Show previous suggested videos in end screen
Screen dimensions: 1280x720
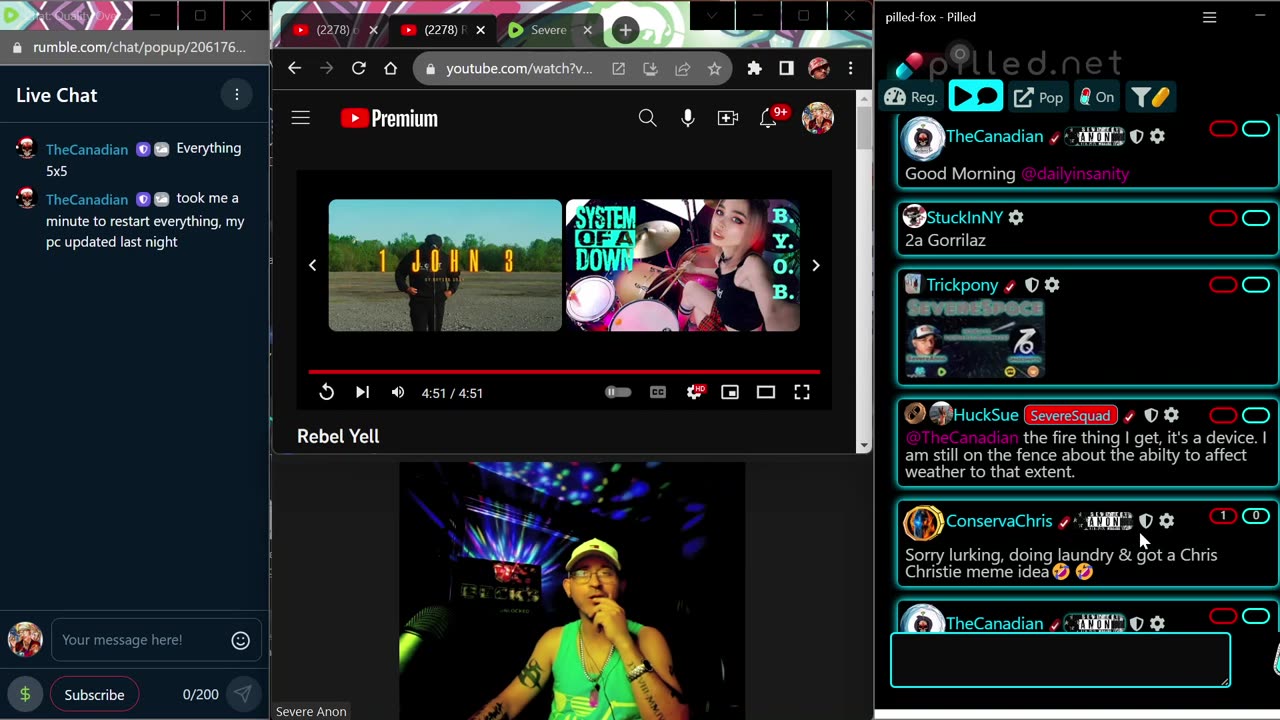[x=312, y=265]
